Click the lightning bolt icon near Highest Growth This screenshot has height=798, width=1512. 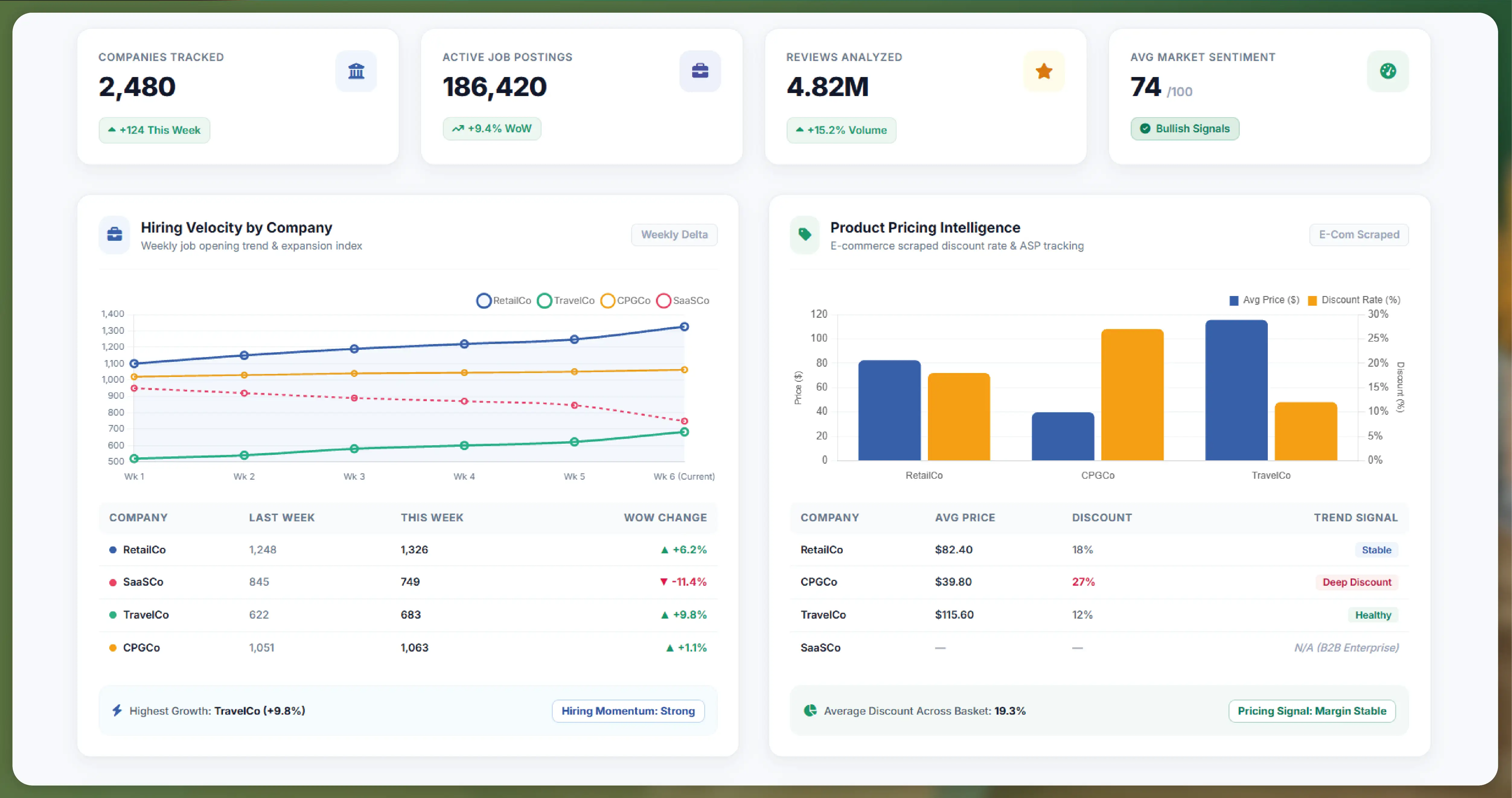pos(117,710)
